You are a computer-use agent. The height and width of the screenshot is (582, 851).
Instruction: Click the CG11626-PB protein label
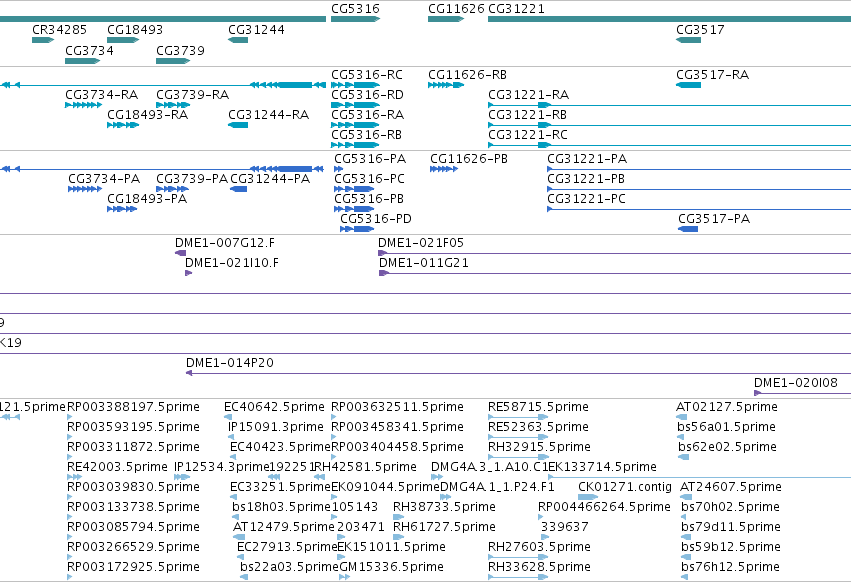(x=469, y=159)
